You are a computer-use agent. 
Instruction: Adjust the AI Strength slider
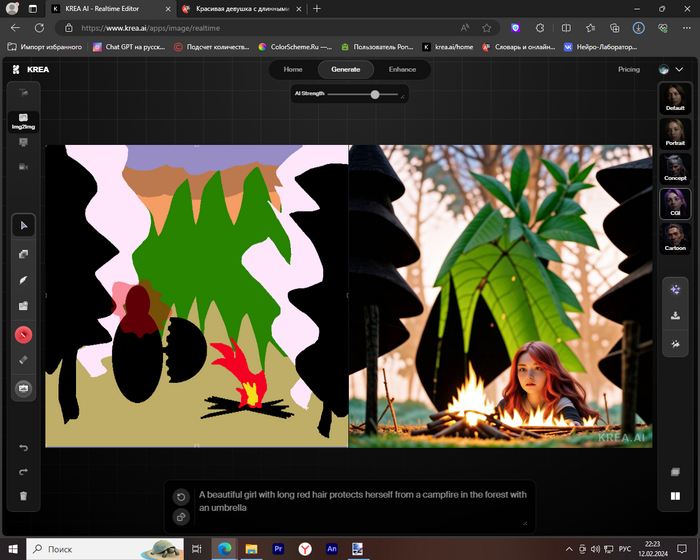pyautogui.click(x=375, y=94)
